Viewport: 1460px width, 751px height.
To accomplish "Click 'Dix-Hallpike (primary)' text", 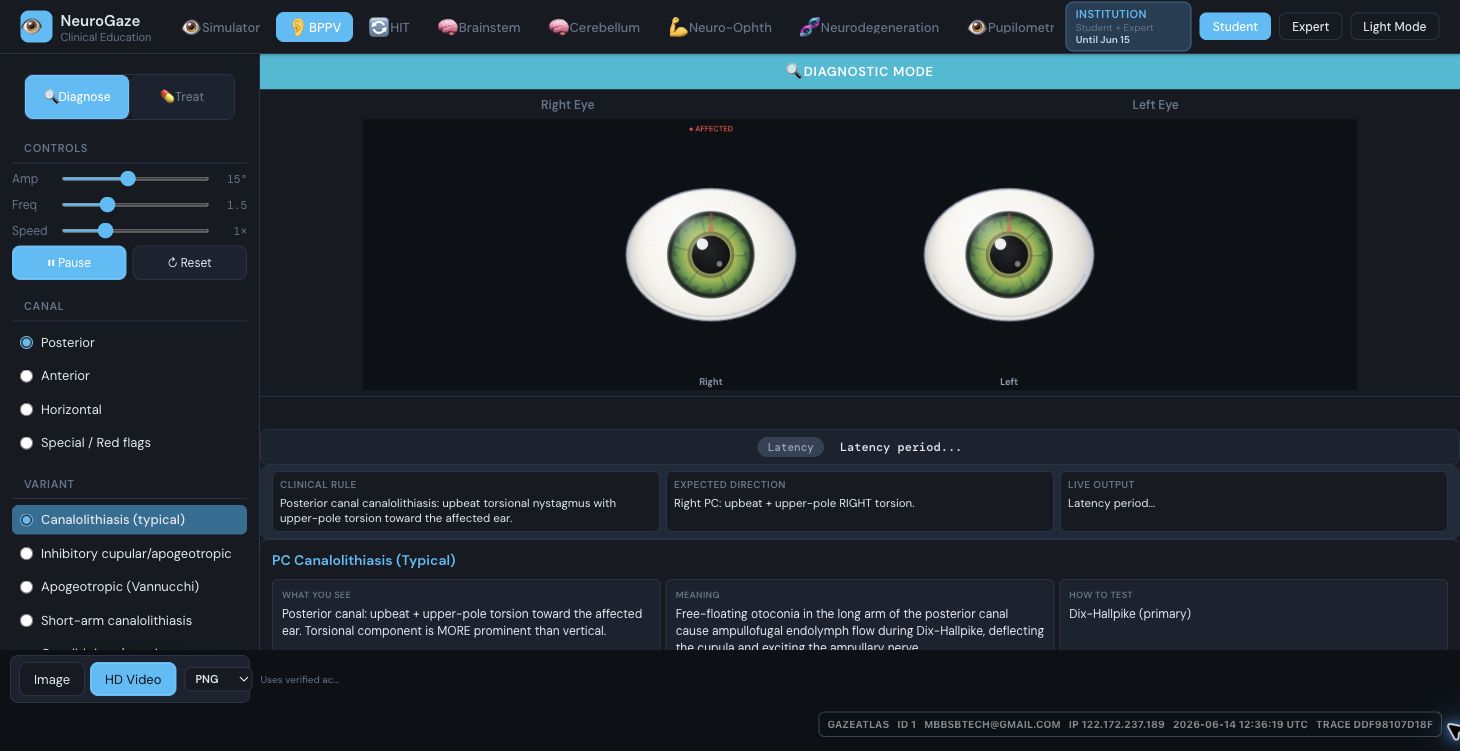I will point(1130,614).
